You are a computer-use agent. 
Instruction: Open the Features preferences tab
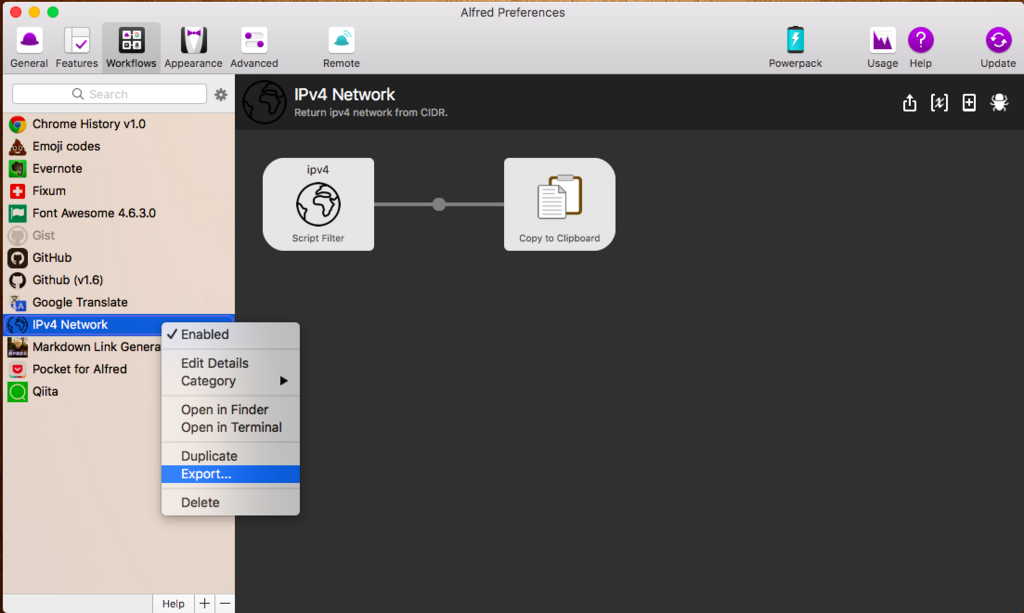(76, 48)
